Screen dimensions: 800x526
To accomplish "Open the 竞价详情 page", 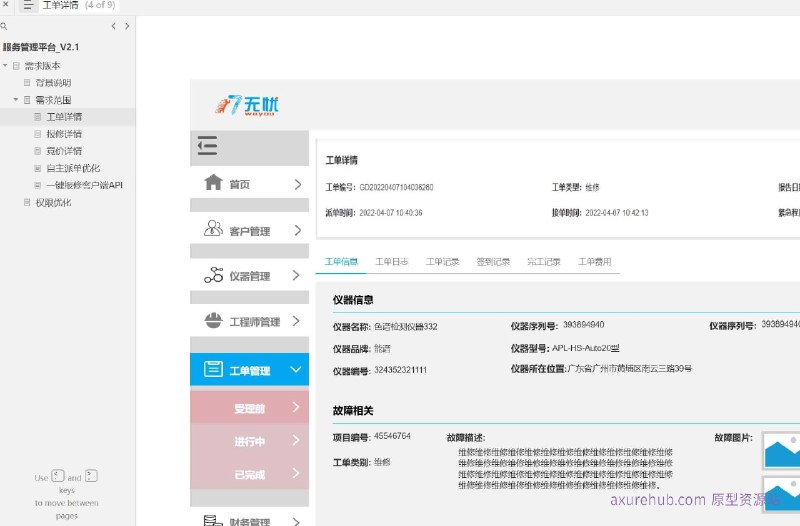I will (64, 151).
